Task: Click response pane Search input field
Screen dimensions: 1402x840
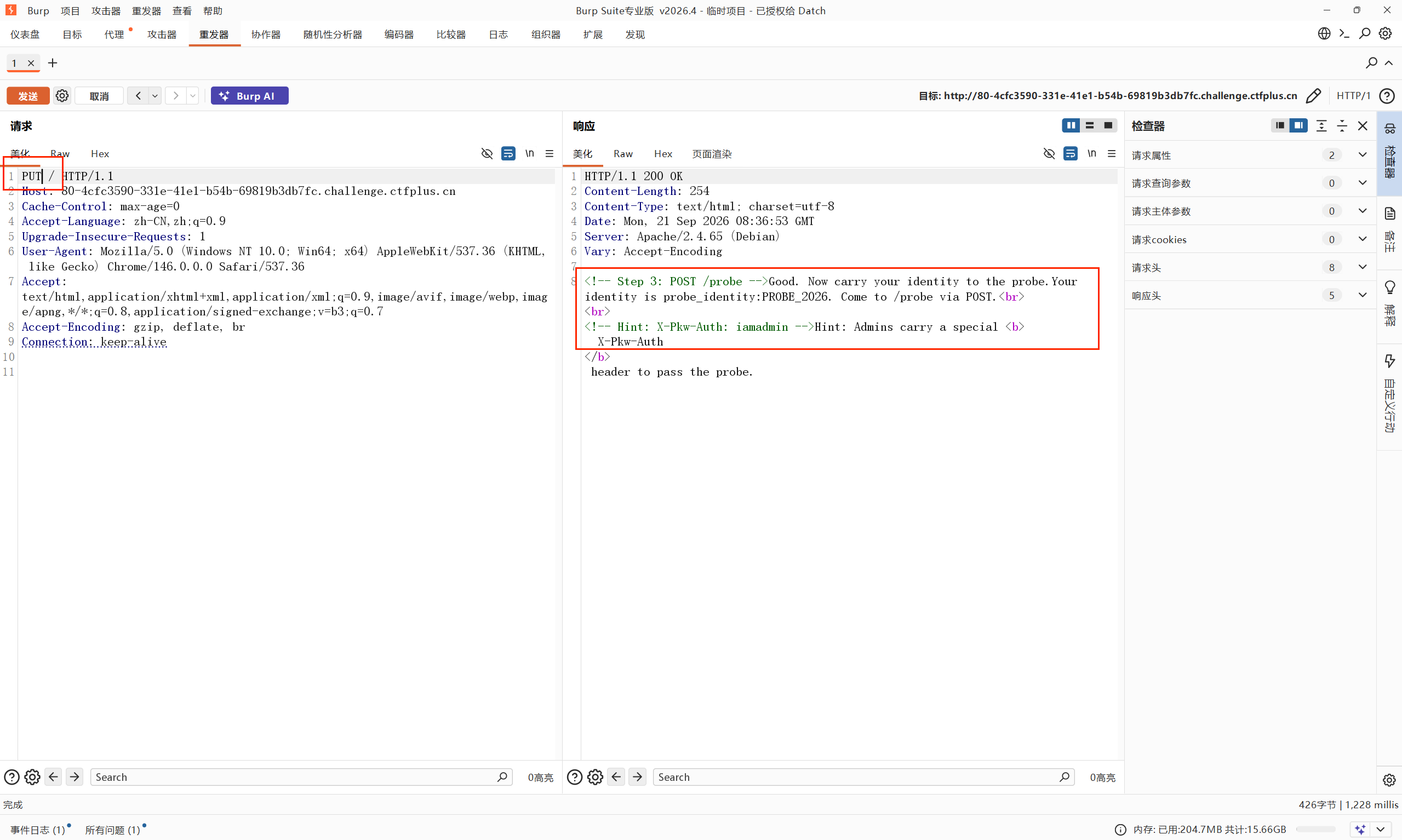Action: click(863, 777)
